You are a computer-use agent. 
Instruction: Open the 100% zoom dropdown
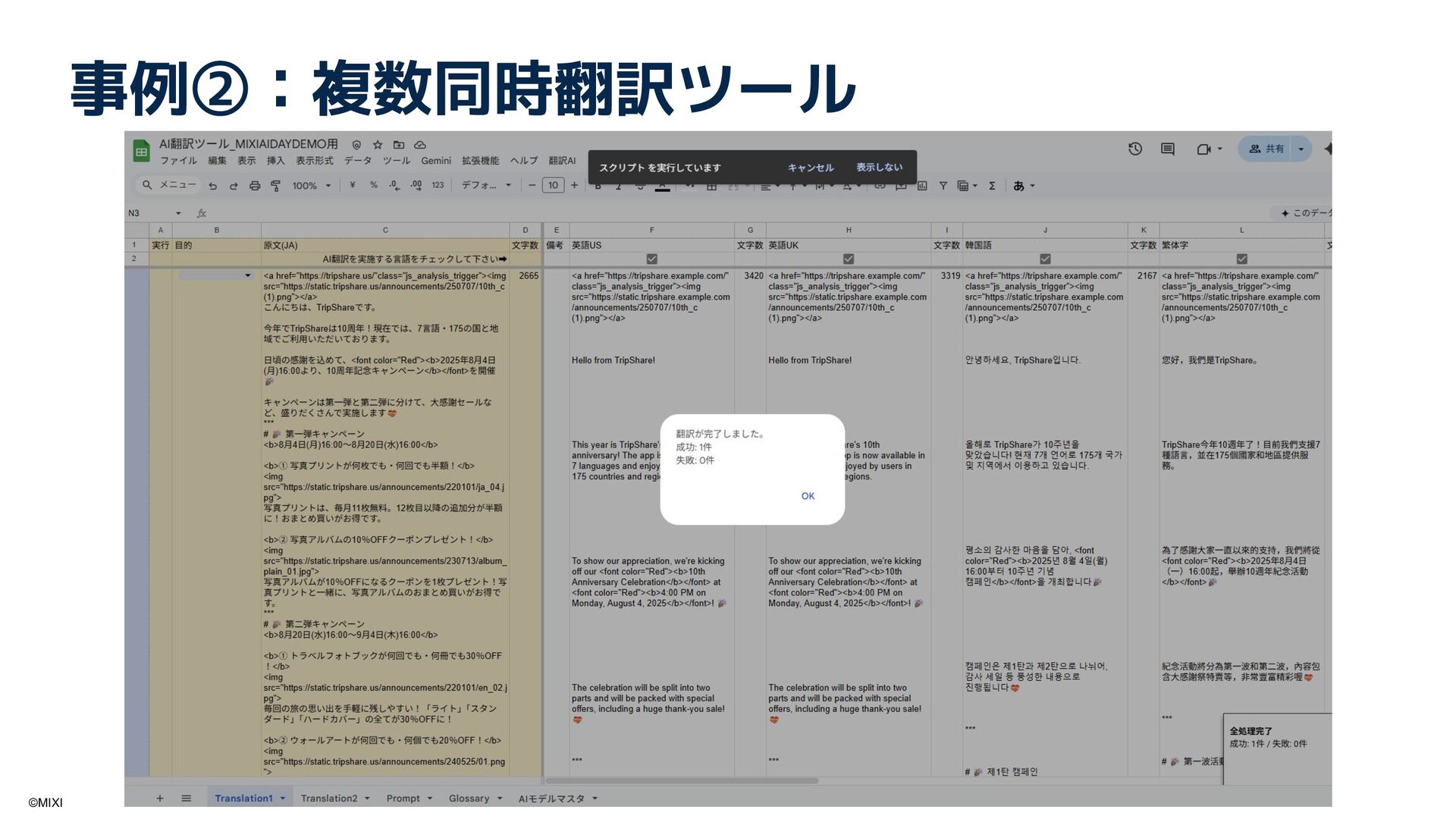312,186
